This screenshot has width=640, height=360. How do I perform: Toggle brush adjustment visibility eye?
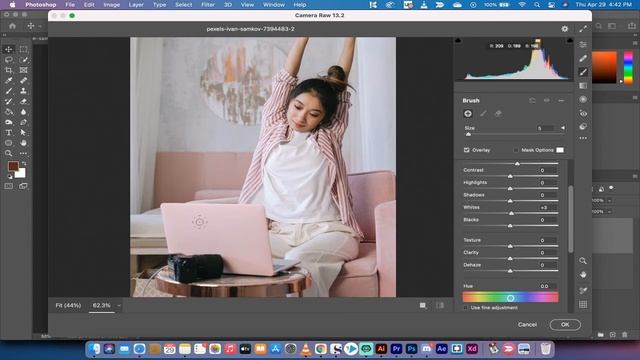547,100
